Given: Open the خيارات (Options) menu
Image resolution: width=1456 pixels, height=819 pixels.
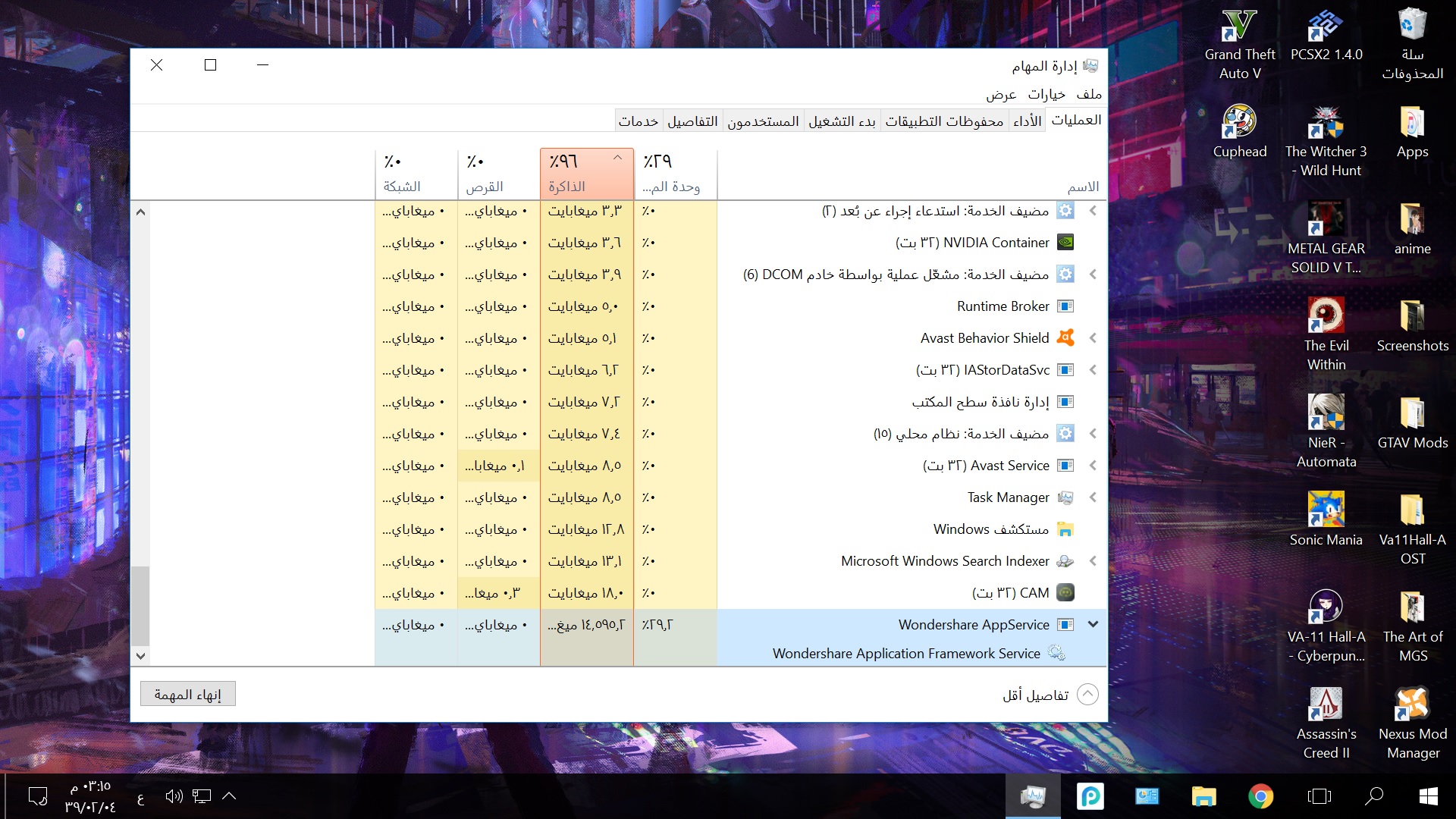Looking at the screenshot, I should pos(1046,94).
